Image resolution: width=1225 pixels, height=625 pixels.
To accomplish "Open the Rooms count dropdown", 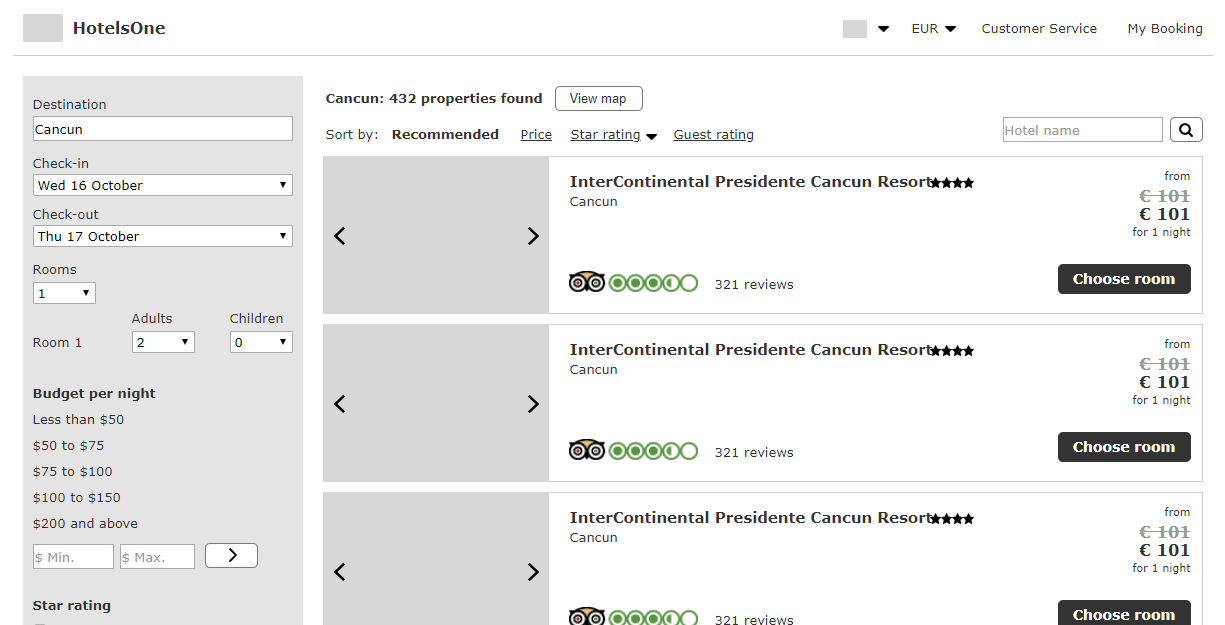I will (x=64, y=293).
